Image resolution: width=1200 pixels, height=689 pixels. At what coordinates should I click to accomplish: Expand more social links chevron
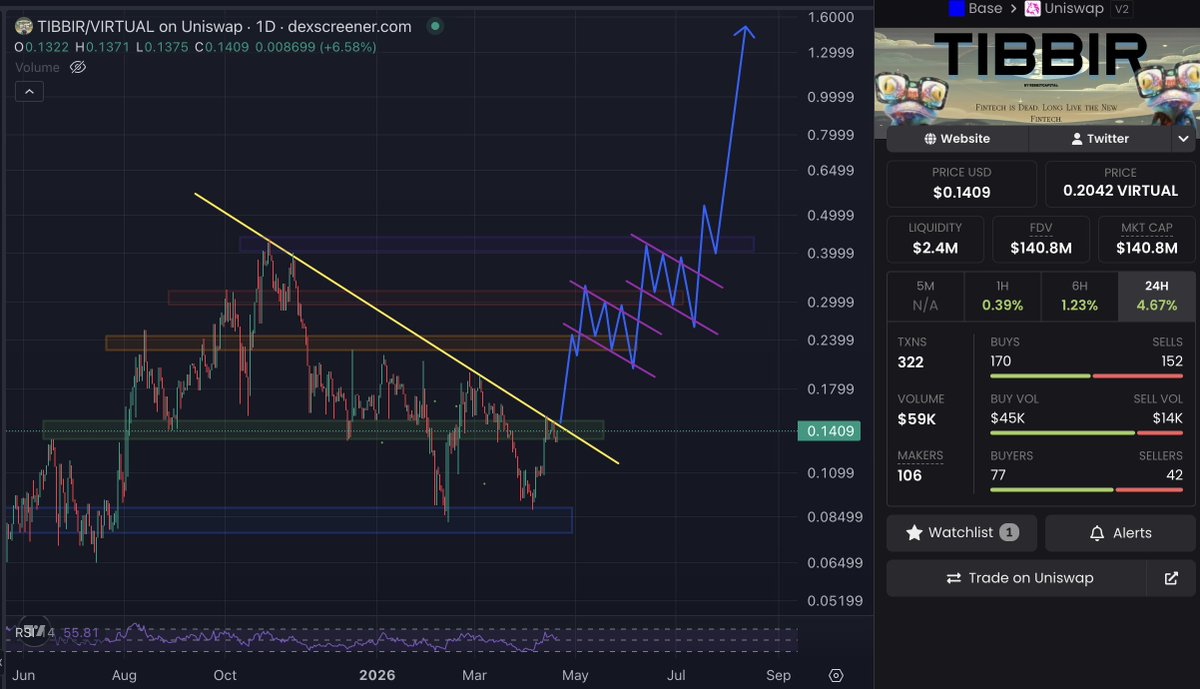pyautogui.click(x=1183, y=139)
